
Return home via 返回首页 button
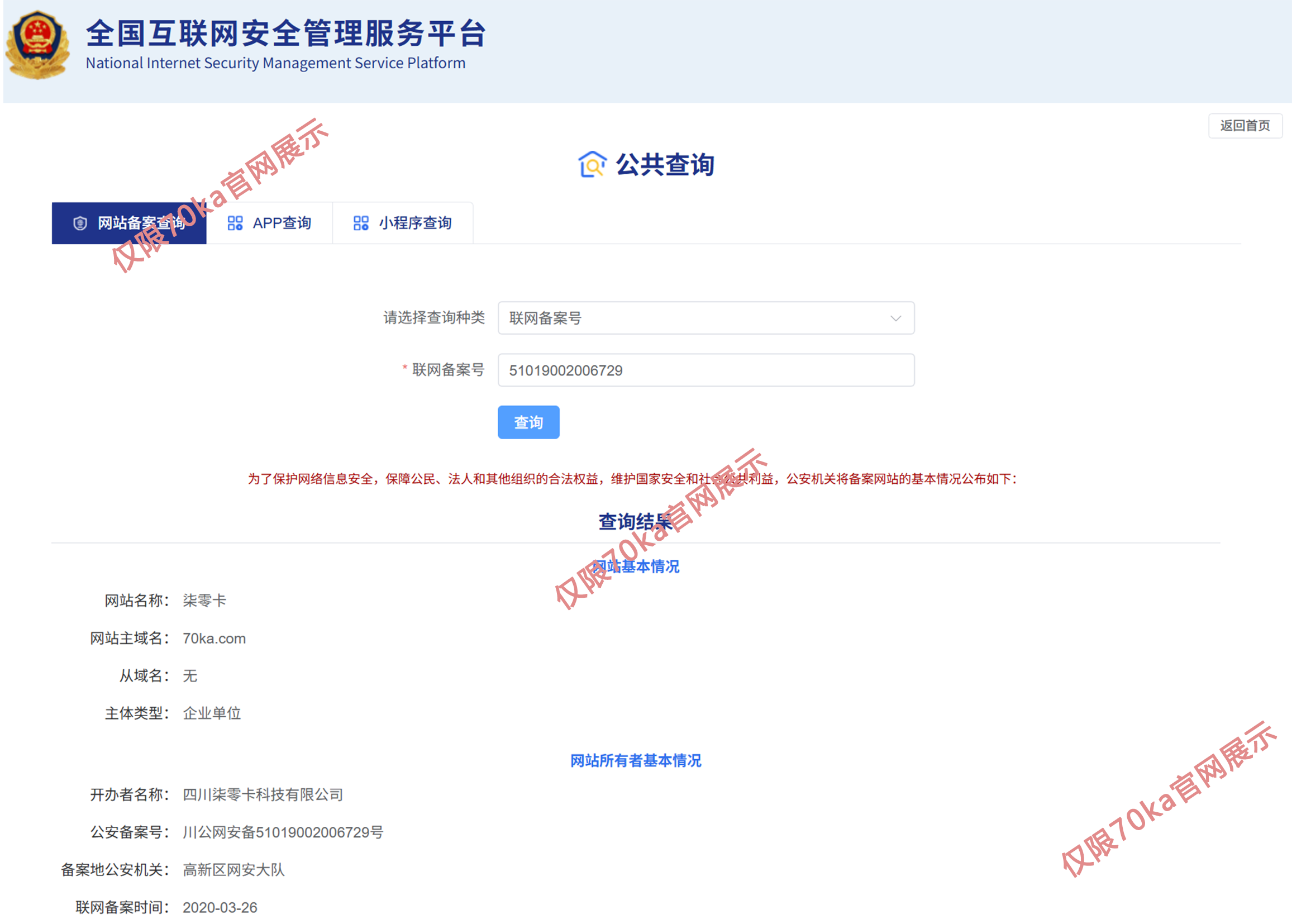pos(1245,126)
